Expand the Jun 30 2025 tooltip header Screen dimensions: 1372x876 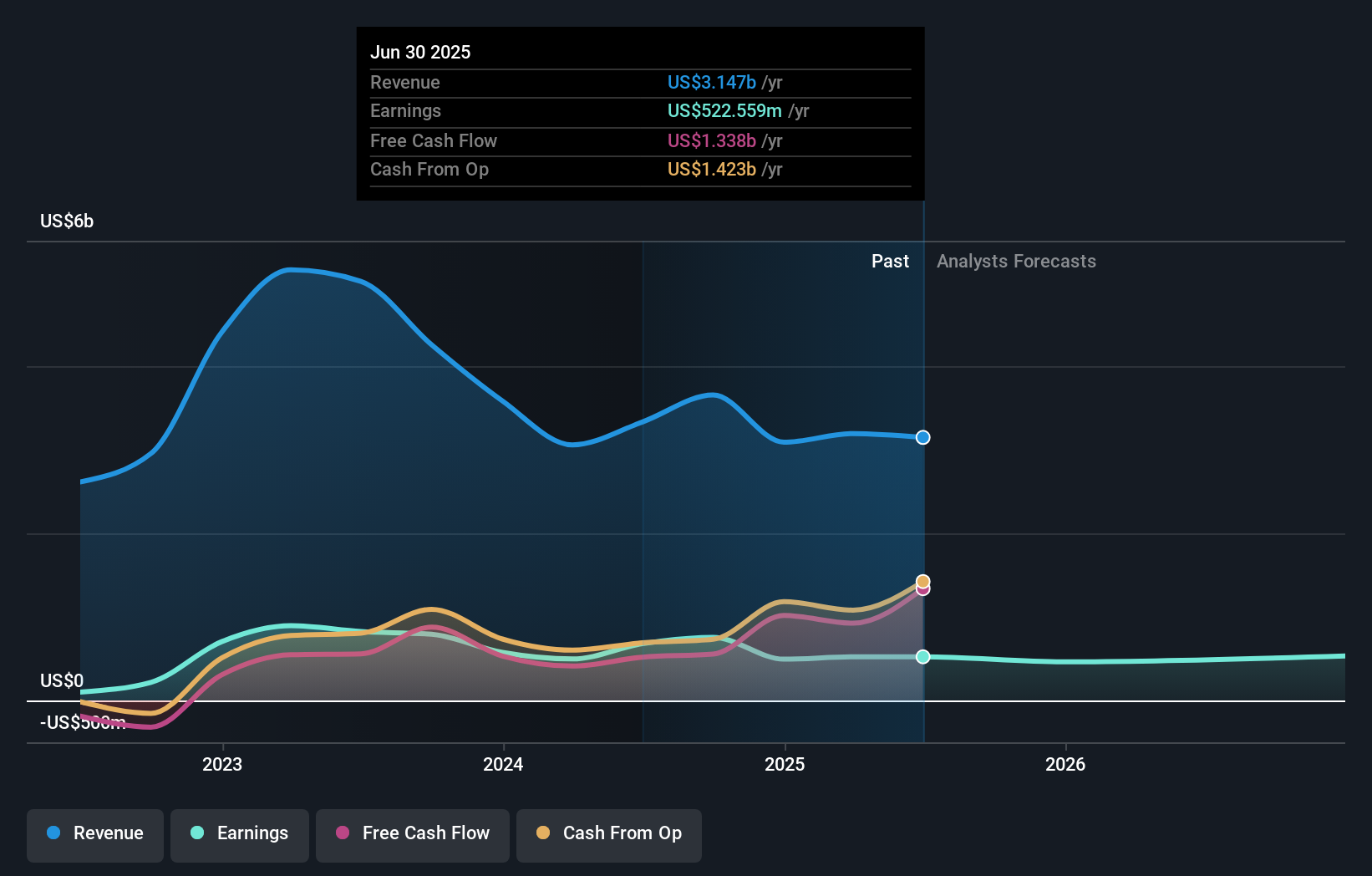pos(420,52)
